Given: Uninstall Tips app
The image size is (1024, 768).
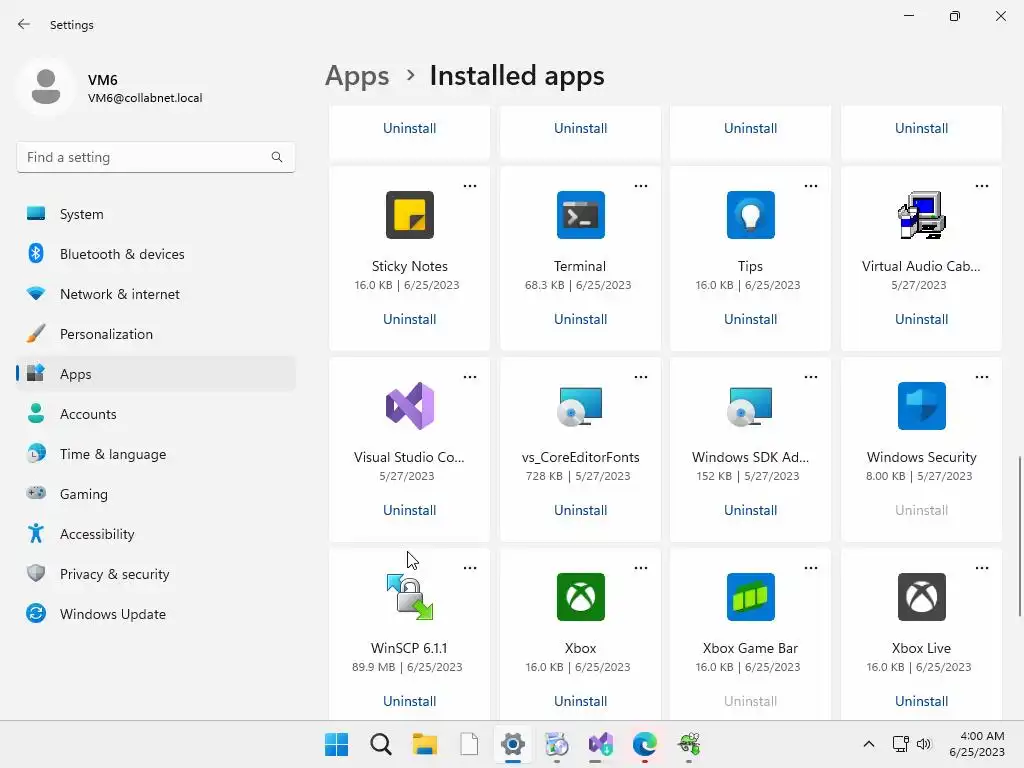Looking at the screenshot, I should tap(750, 319).
